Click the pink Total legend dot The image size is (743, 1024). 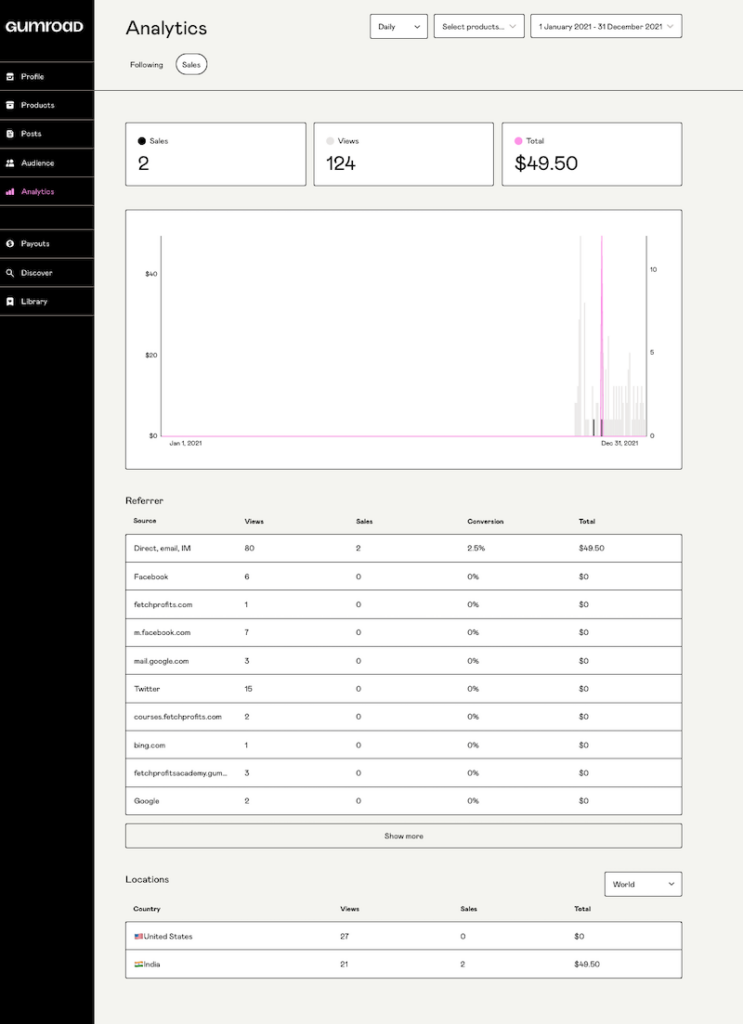point(518,141)
